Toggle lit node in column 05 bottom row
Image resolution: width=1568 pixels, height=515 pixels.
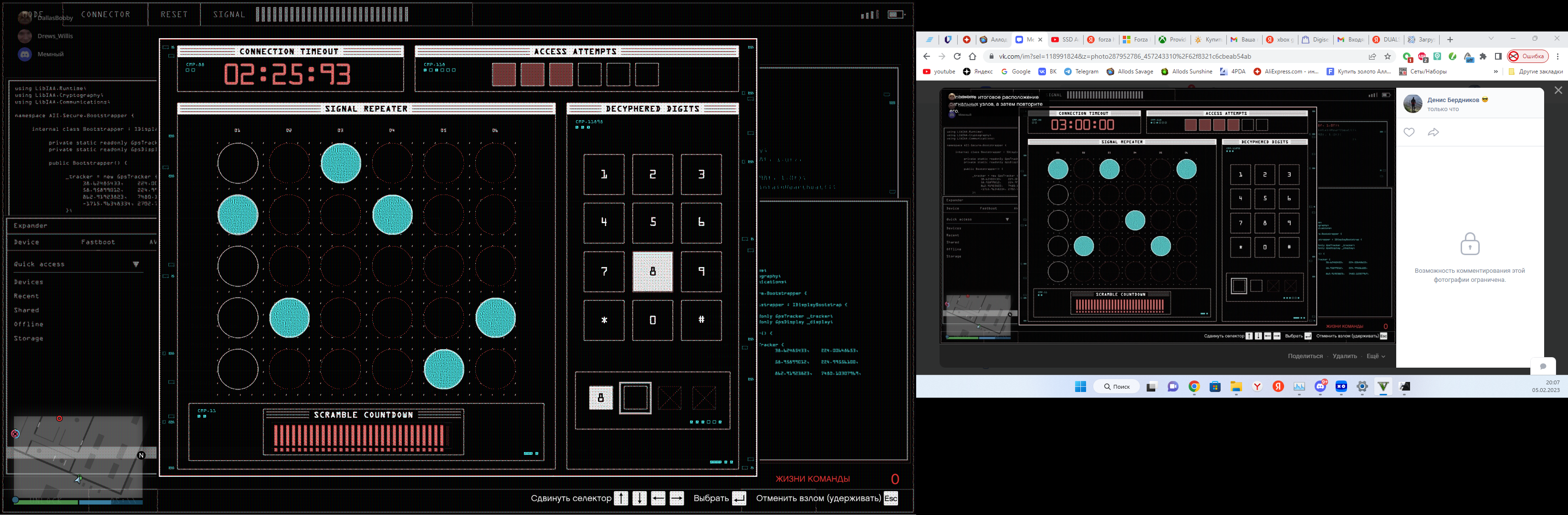(444, 369)
